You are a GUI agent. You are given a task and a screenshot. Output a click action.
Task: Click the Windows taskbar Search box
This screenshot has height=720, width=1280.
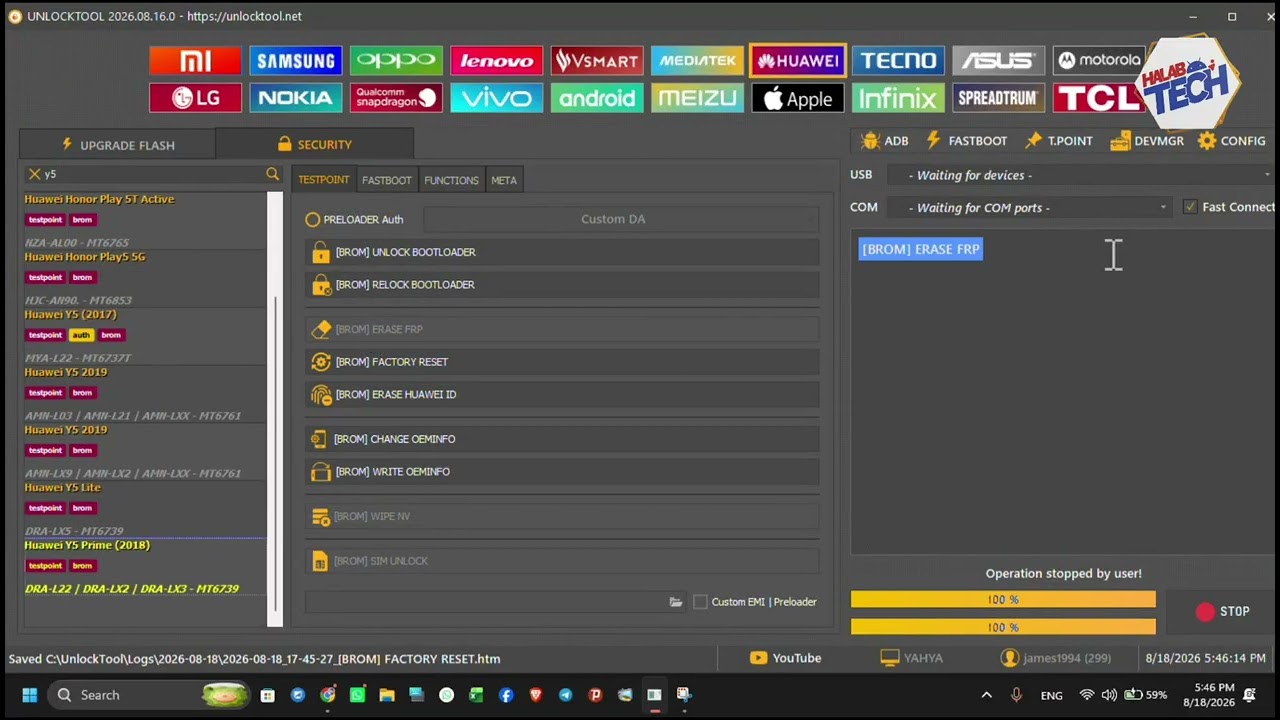coord(150,695)
